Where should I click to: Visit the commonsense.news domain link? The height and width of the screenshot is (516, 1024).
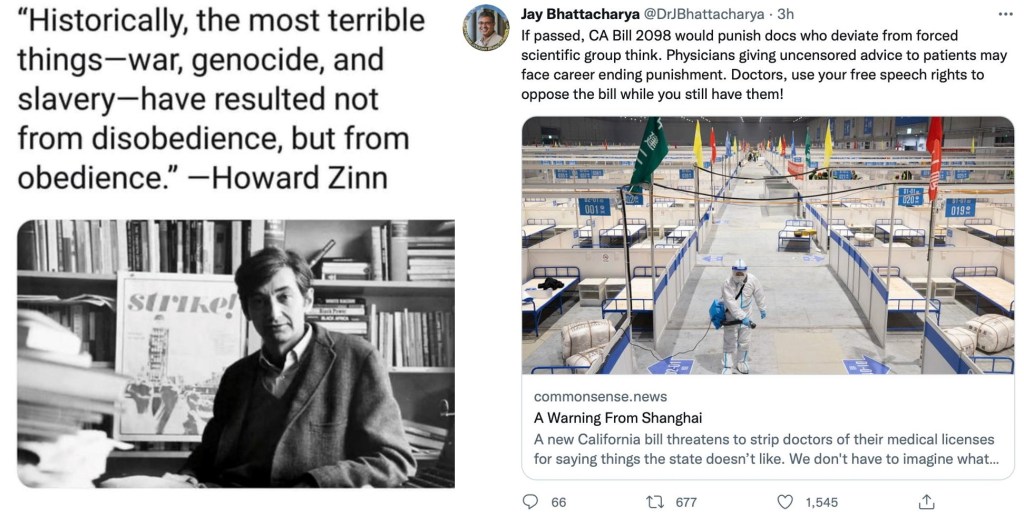600,397
